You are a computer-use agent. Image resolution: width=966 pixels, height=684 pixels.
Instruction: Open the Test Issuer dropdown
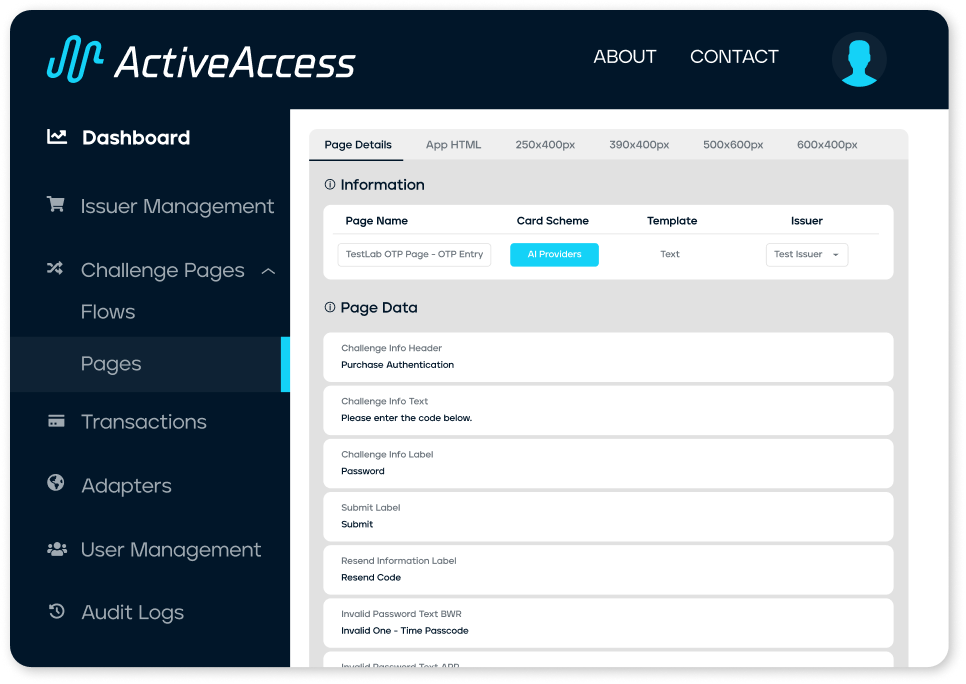click(806, 254)
